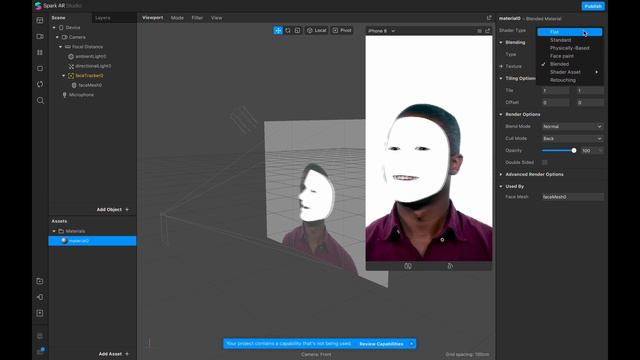Open the simulator hamburger menu icon

tap(479, 31)
